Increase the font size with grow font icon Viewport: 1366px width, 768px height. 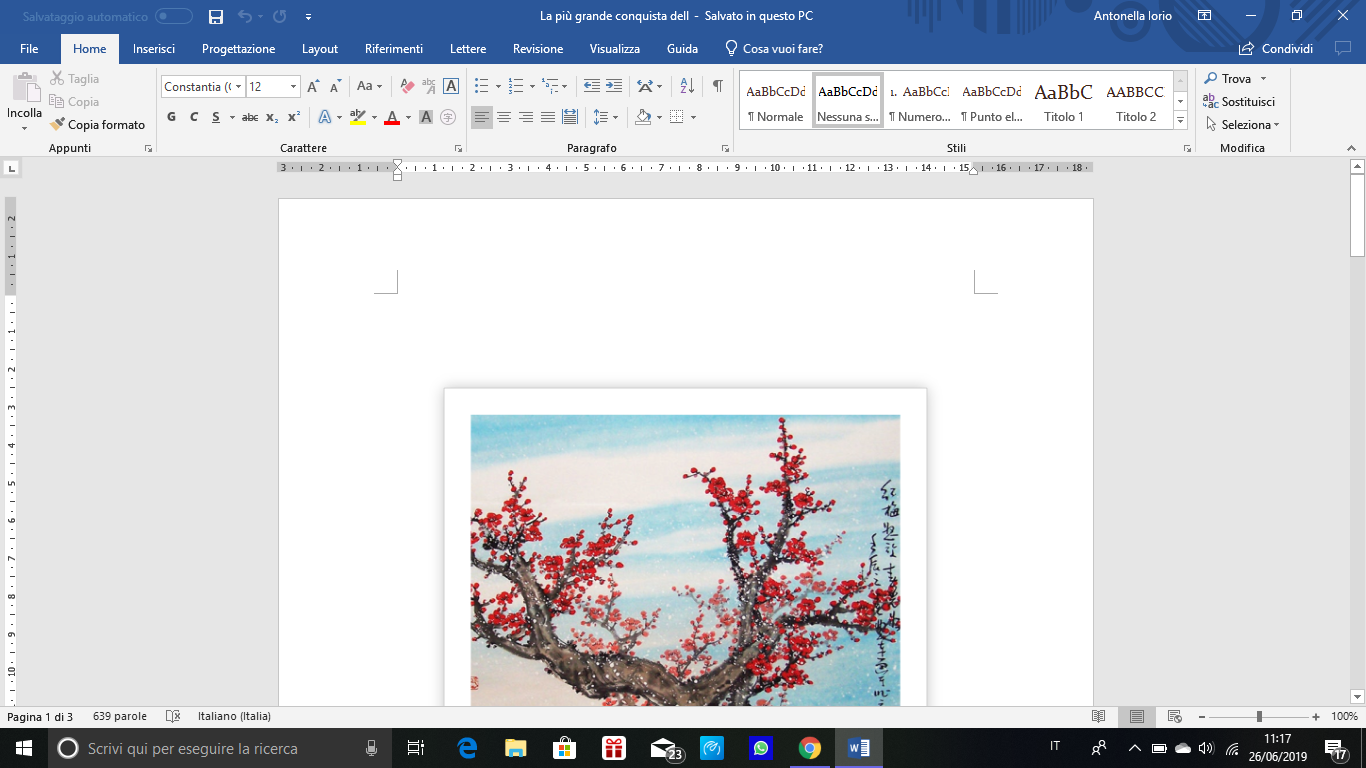[x=314, y=87]
